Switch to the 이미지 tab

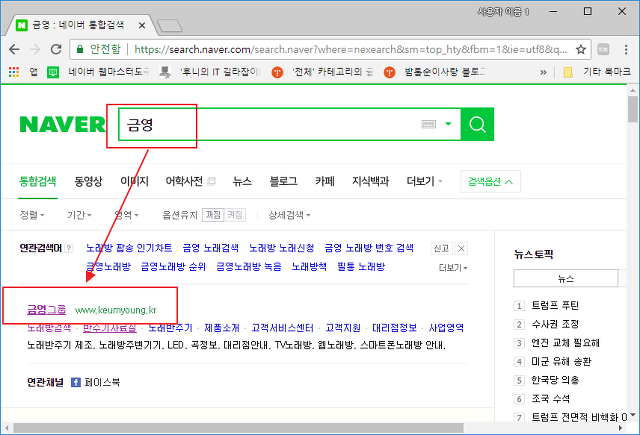[x=134, y=181]
